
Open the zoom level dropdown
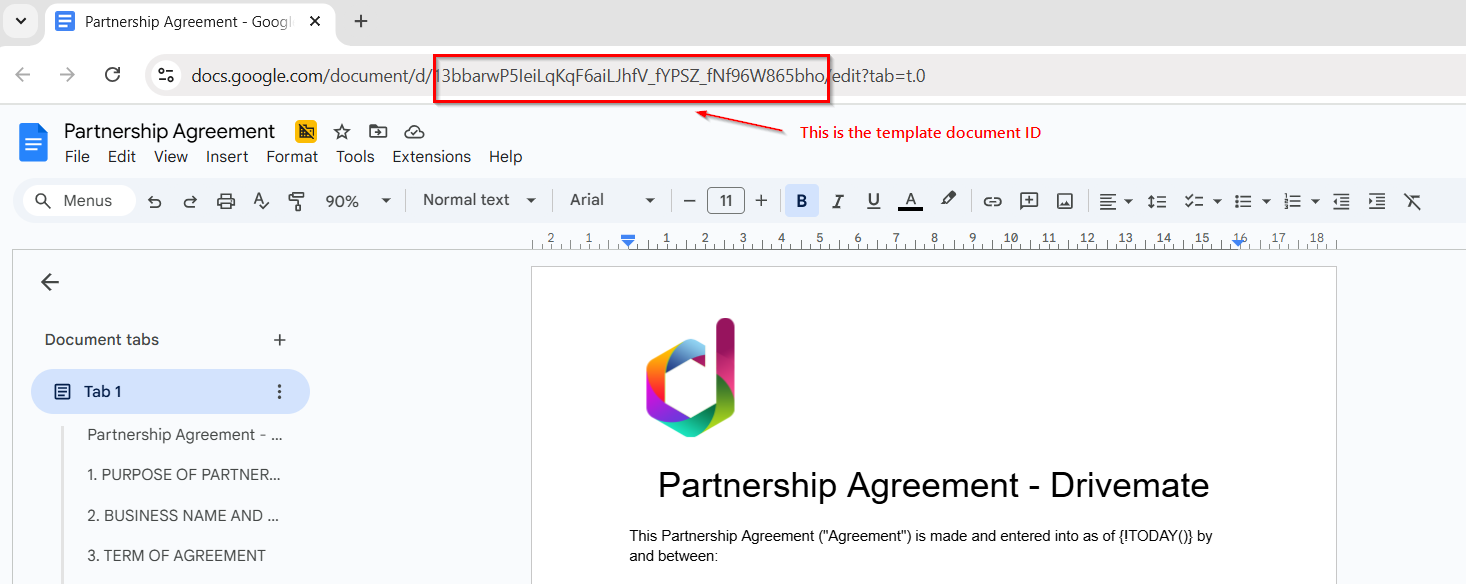357,200
